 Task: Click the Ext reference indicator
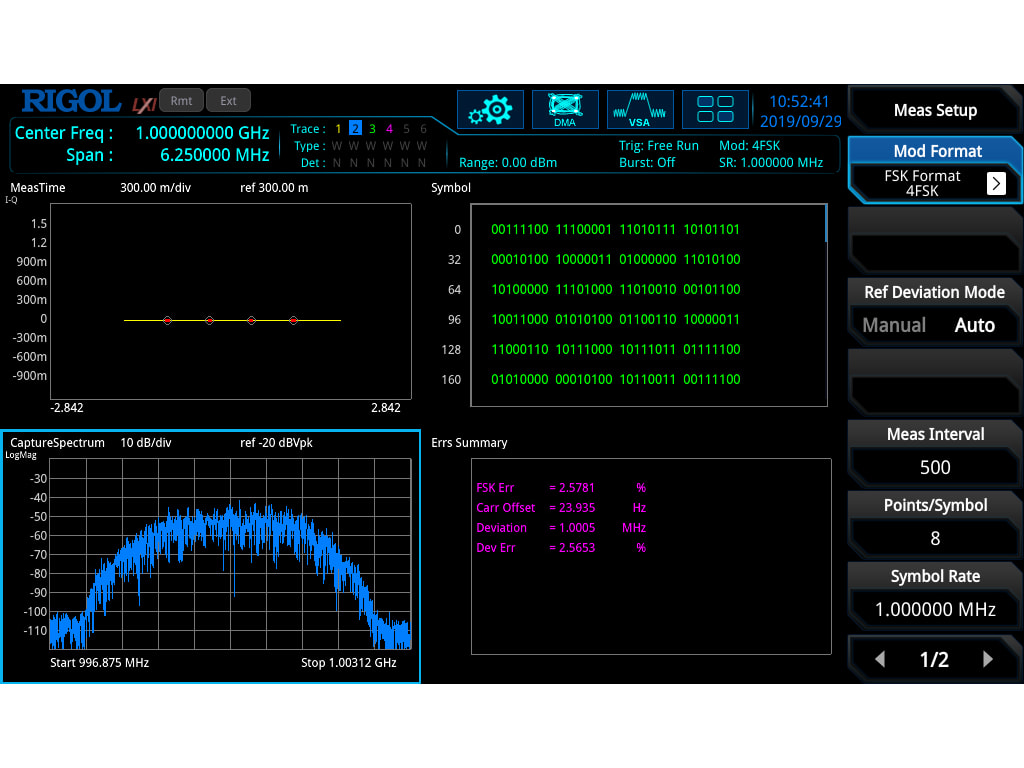pos(229,100)
